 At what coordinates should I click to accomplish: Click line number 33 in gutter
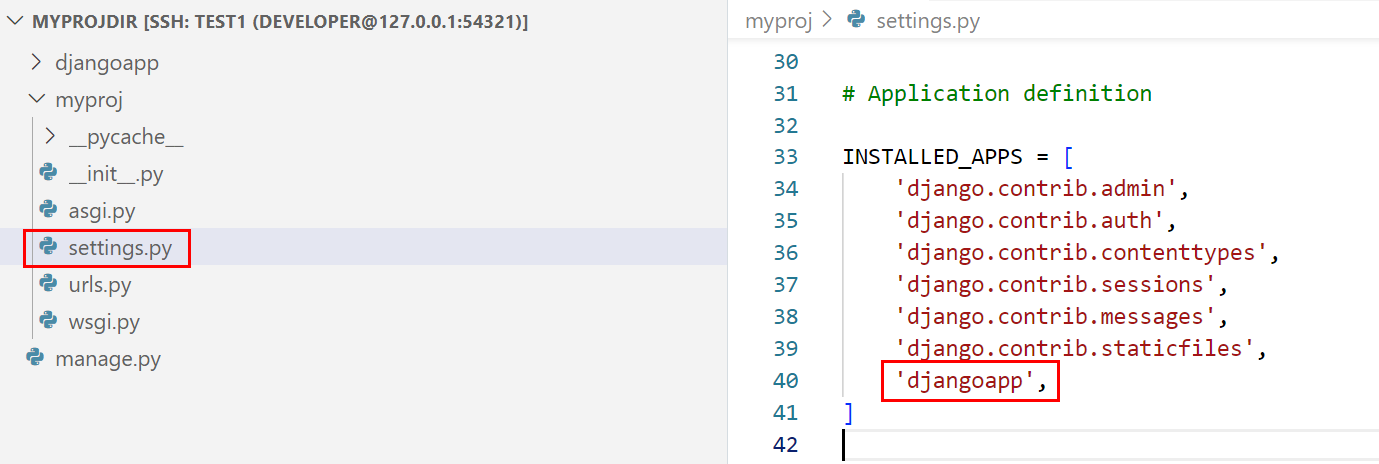(x=786, y=157)
